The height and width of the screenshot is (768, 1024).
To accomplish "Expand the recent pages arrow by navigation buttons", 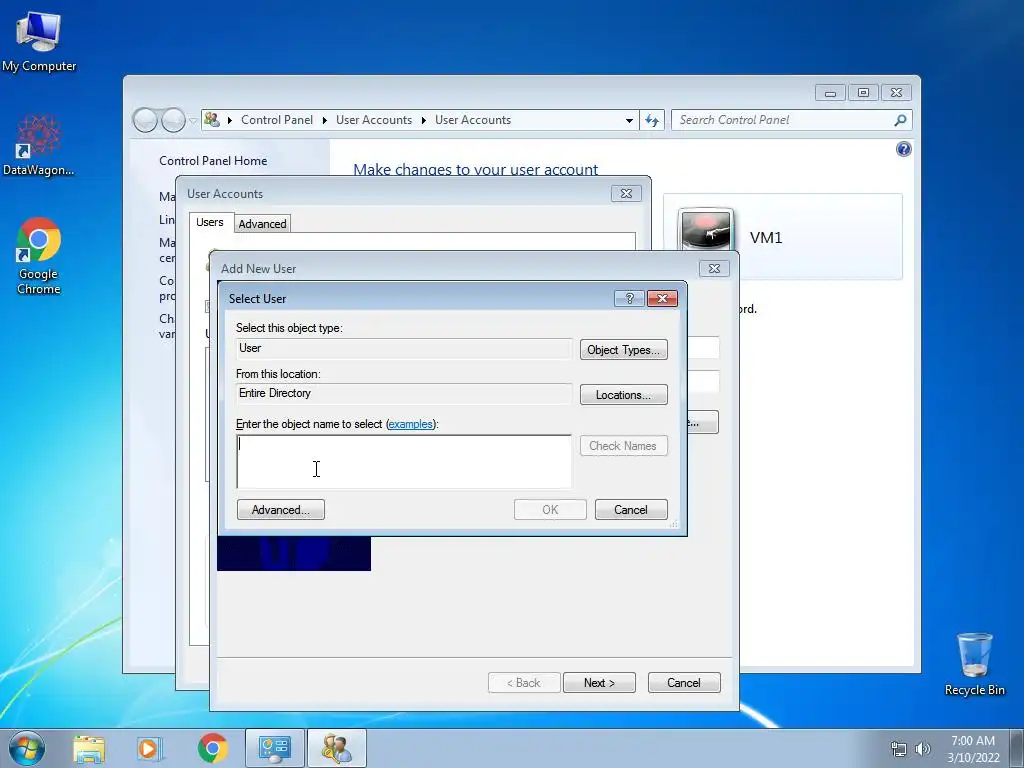I will (193, 121).
